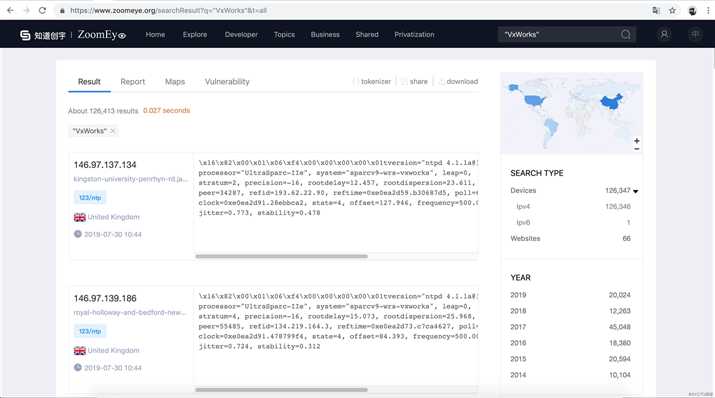The image size is (715, 398).
Task: Filter by Devices search type
Action: (523, 191)
